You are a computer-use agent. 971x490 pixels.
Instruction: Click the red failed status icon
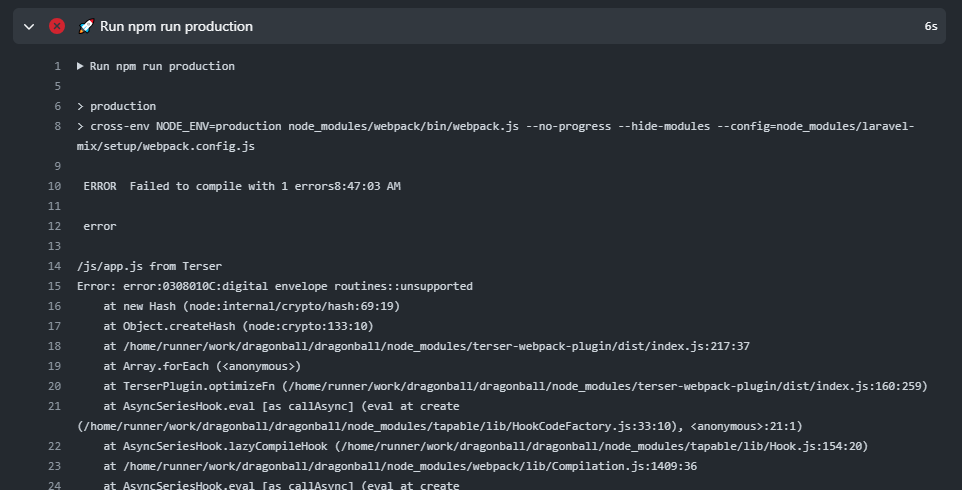pyautogui.click(x=57, y=26)
